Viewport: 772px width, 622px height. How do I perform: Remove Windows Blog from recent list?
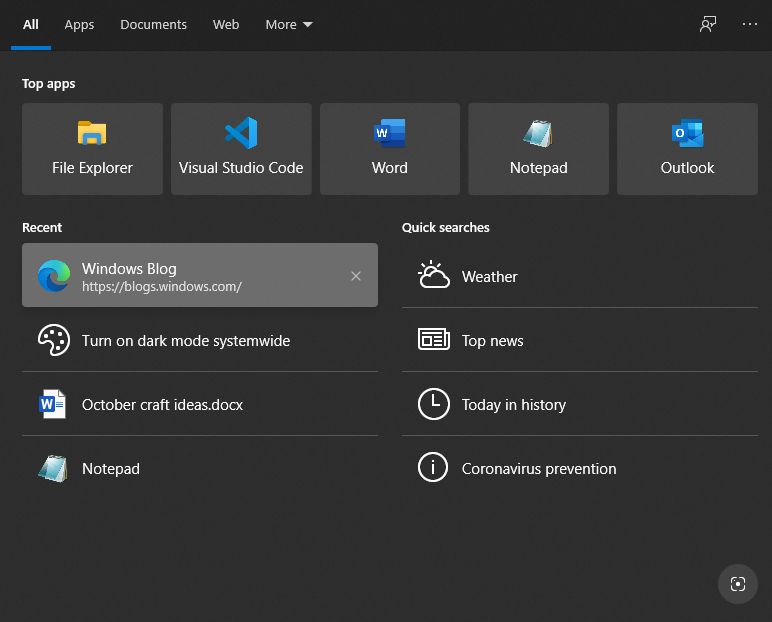(356, 276)
